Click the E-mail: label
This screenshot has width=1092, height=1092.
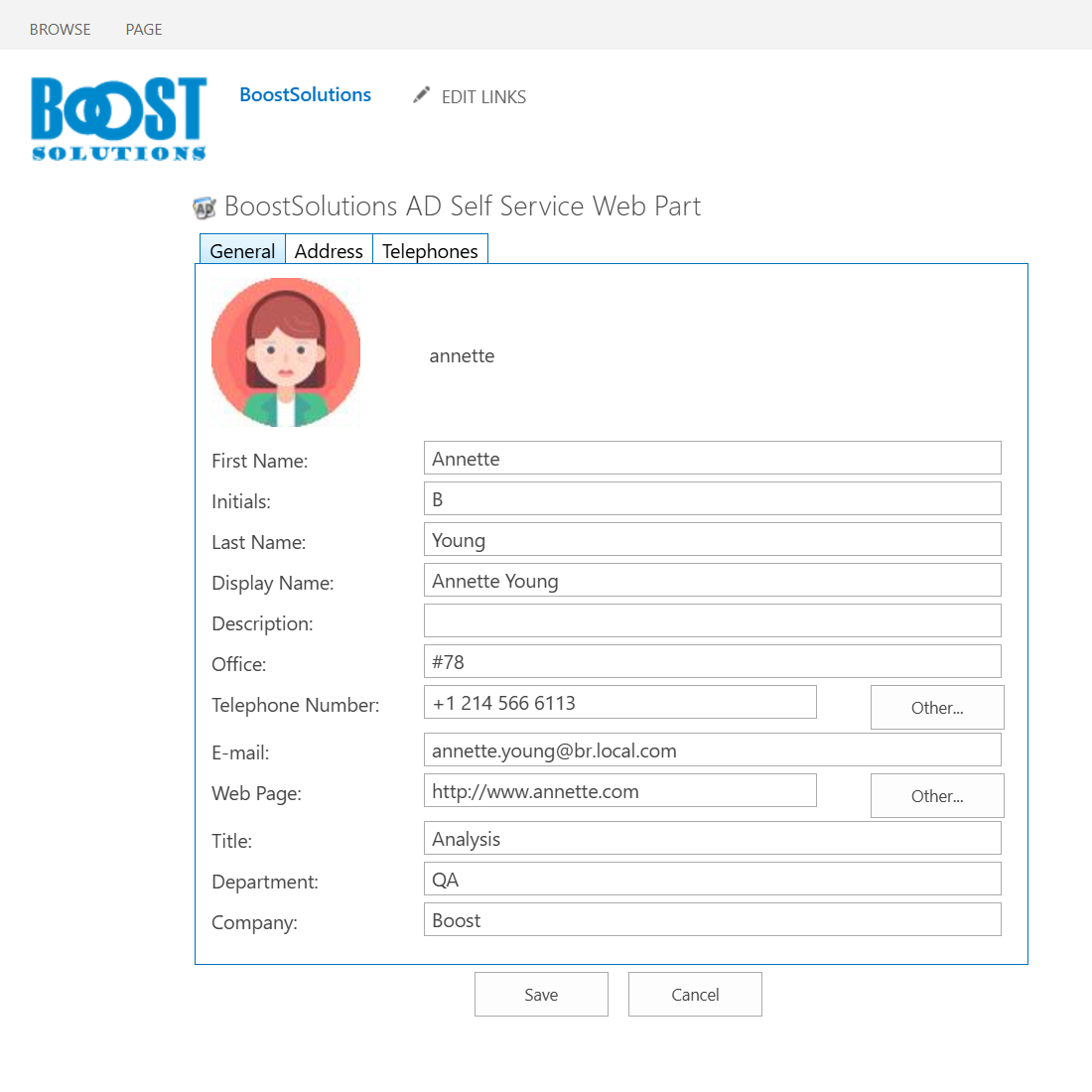(x=240, y=752)
